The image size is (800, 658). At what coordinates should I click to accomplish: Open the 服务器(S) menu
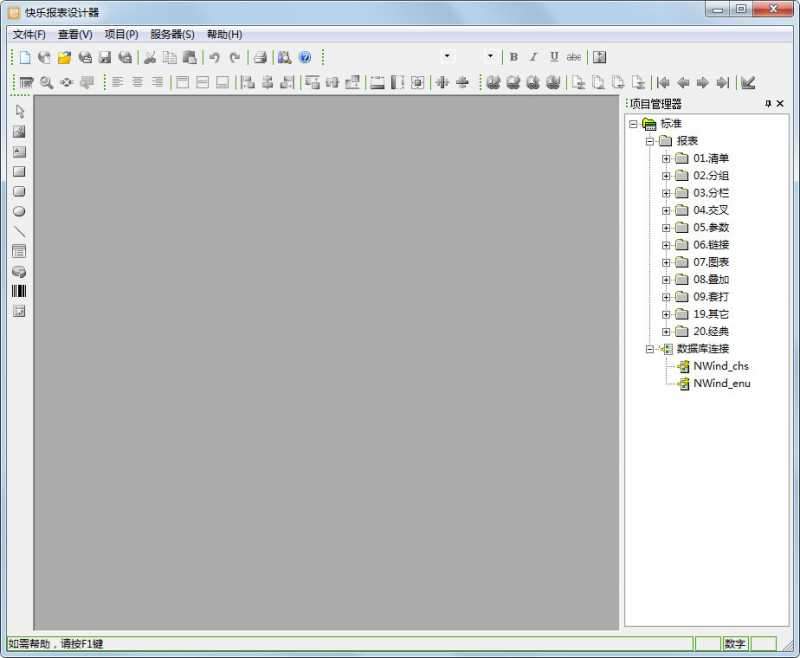[x=172, y=34]
